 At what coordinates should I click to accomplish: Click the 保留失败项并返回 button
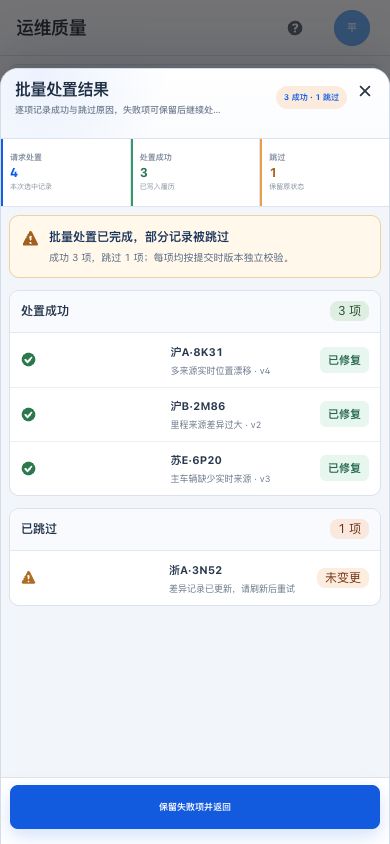(x=195, y=807)
